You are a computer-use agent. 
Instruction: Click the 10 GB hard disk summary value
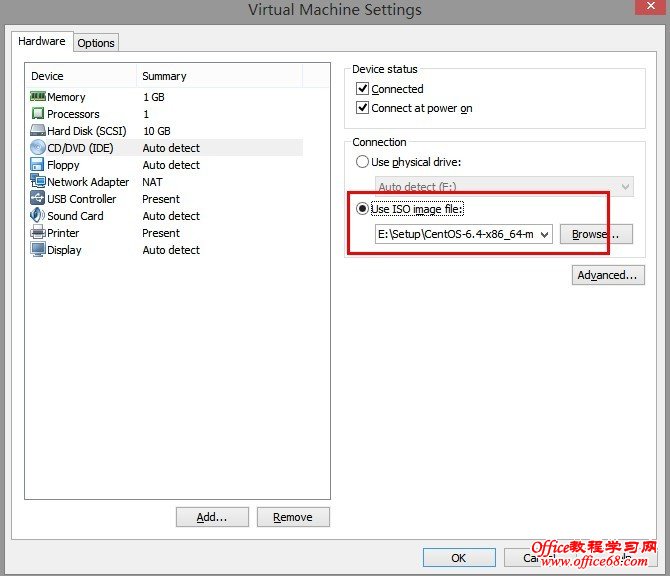(157, 131)
